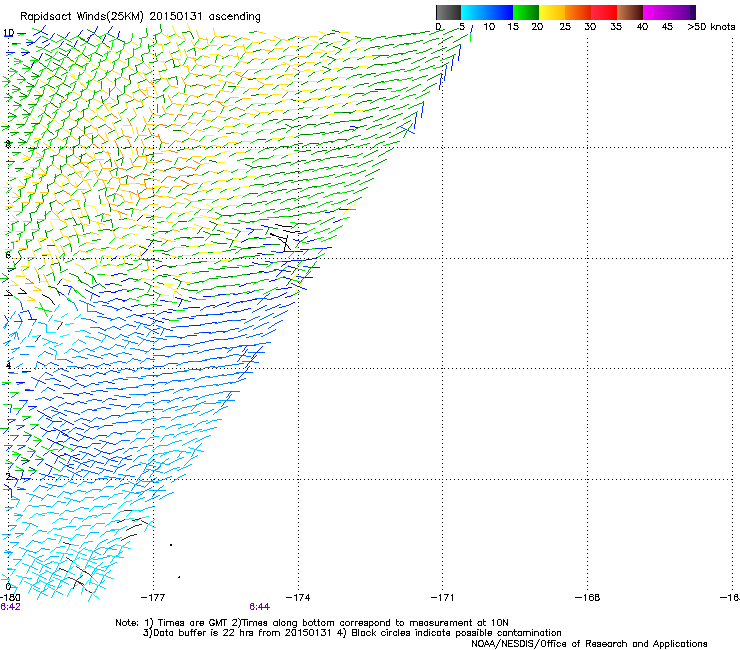Click the brown 35-40 knots color swatch
740x650 pixels.
click(630, 12)
